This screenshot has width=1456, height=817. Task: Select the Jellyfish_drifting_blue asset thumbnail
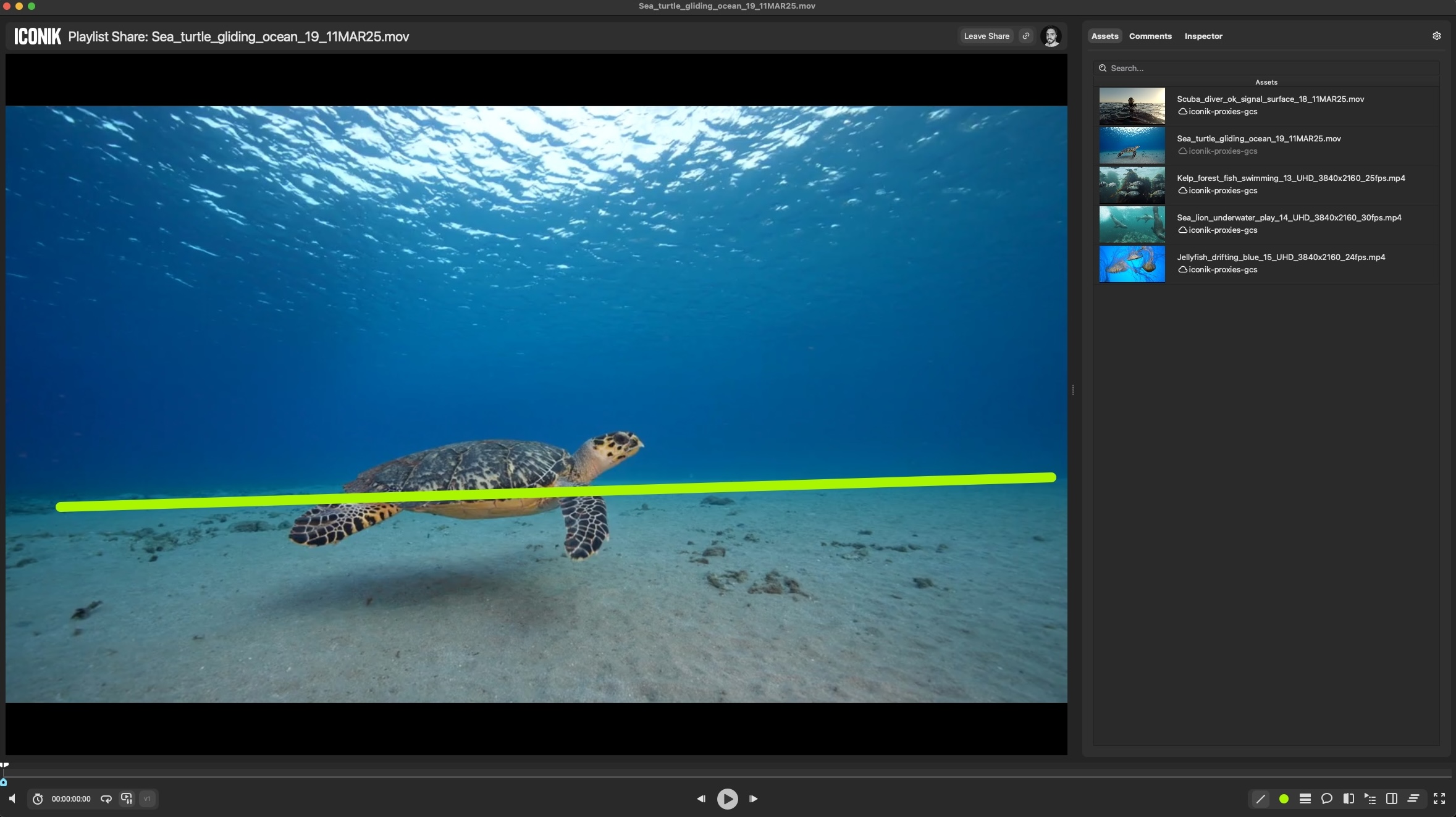click(x=1132, y=264)
